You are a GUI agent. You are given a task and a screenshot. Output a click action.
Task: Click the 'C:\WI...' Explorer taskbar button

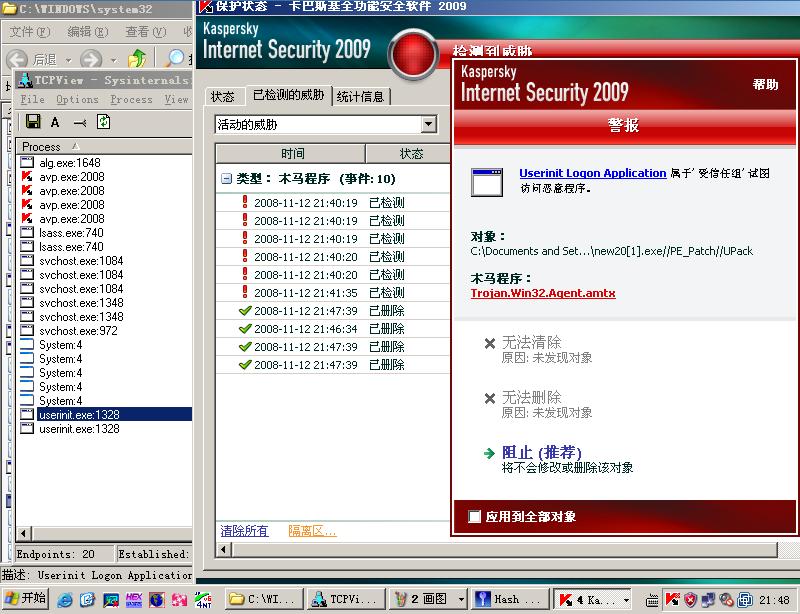(x=264, y=599)
